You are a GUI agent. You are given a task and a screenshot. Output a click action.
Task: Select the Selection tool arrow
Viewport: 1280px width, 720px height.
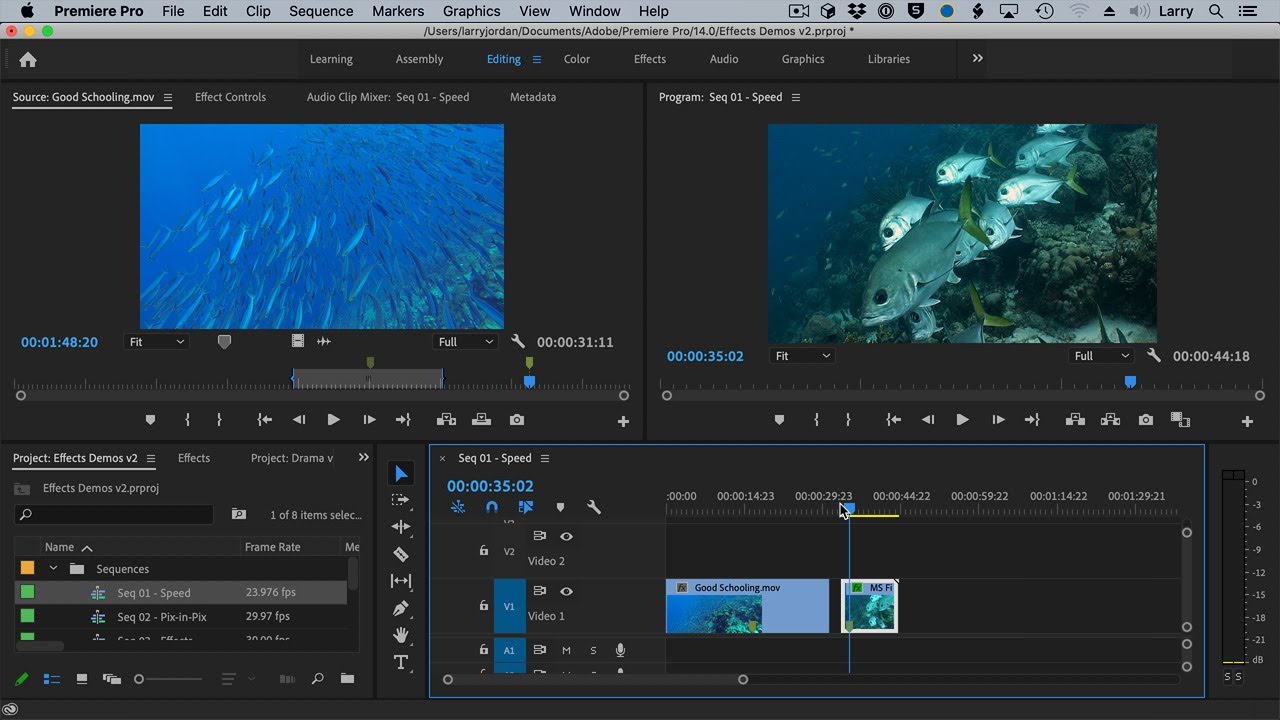pyautogui.click(x=401, y=473)
